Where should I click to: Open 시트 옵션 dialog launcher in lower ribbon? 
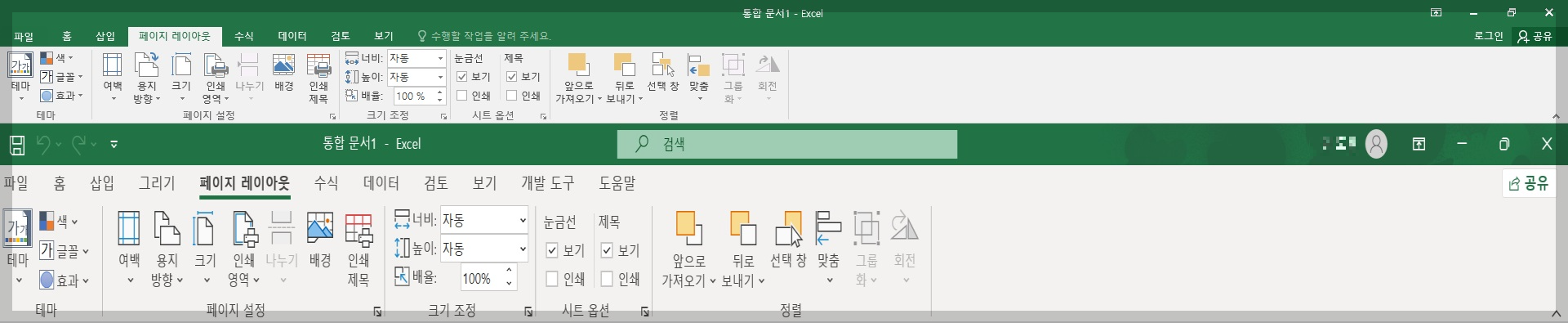click(644, 312)
